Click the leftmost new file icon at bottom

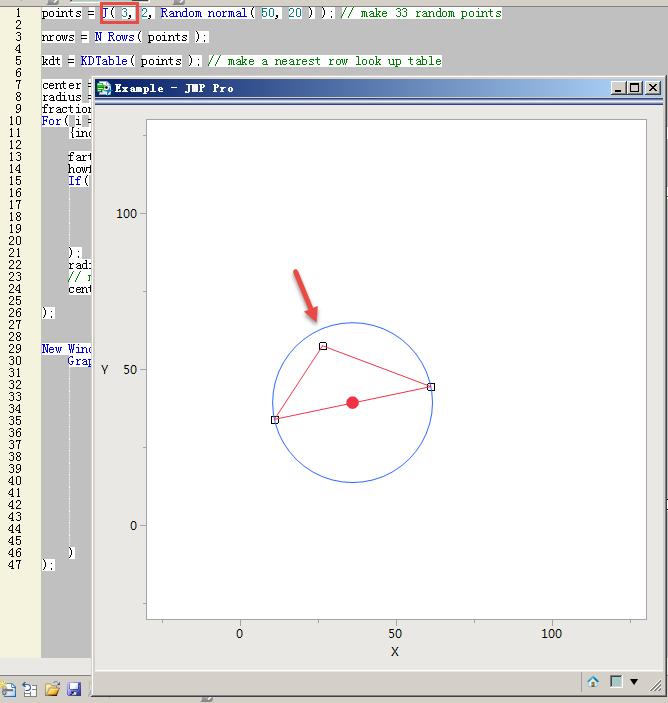8,689
